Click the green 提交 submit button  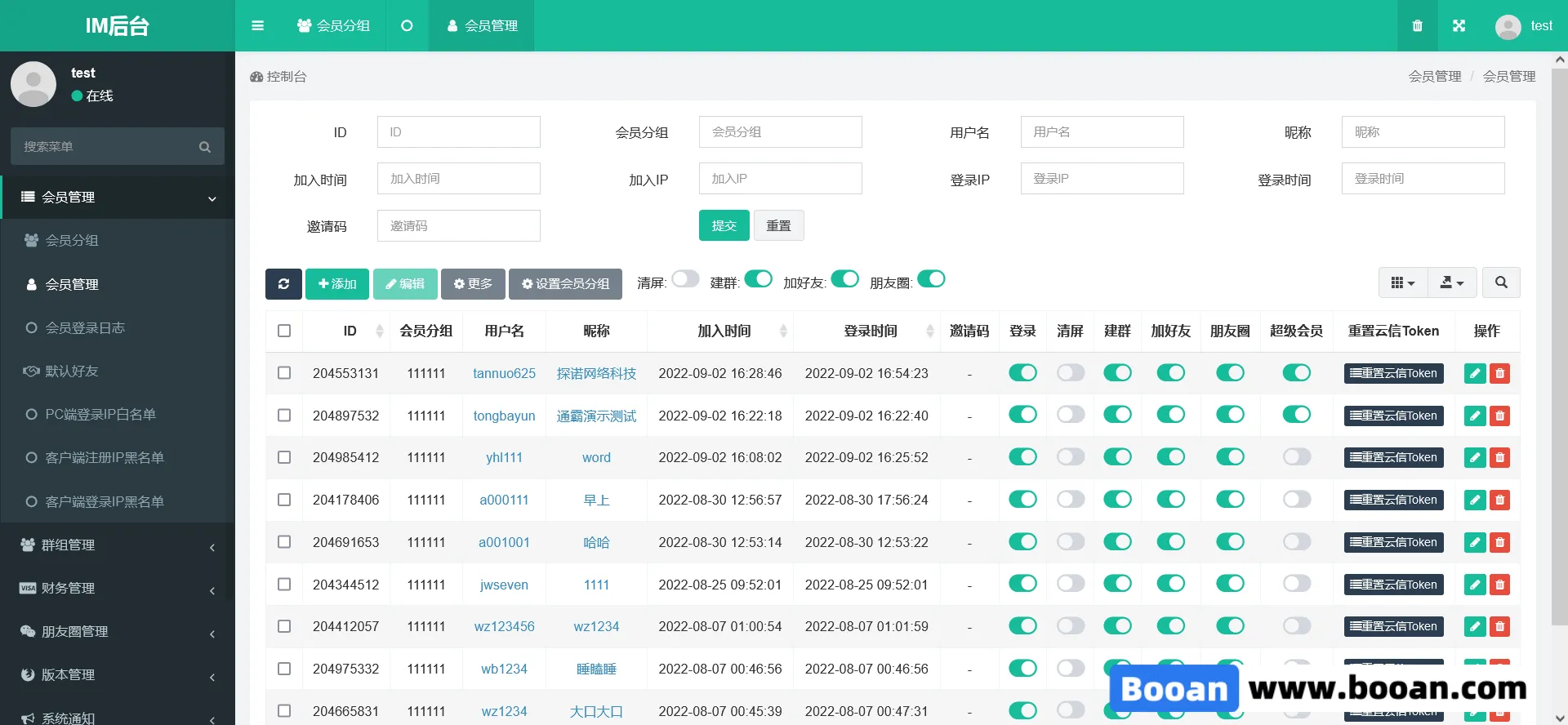point(724,225)
